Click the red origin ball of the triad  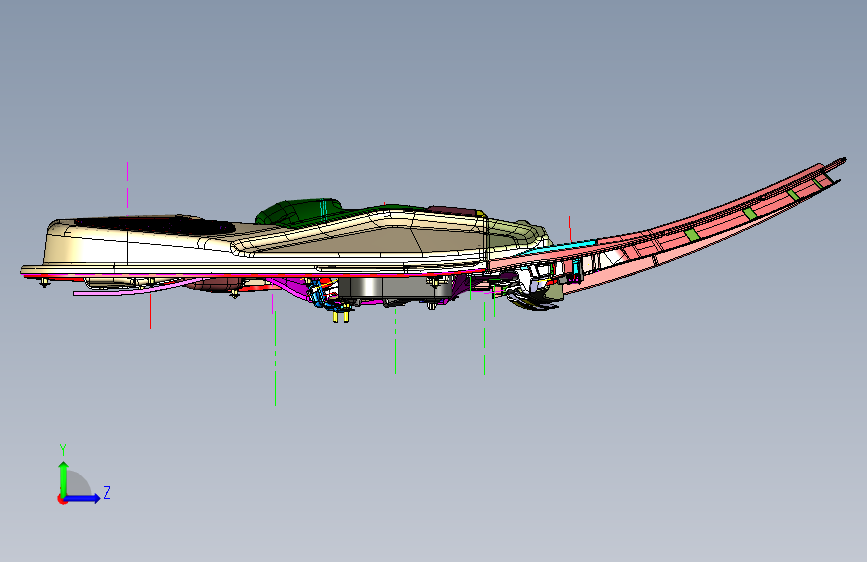click(x=62, y=499)
